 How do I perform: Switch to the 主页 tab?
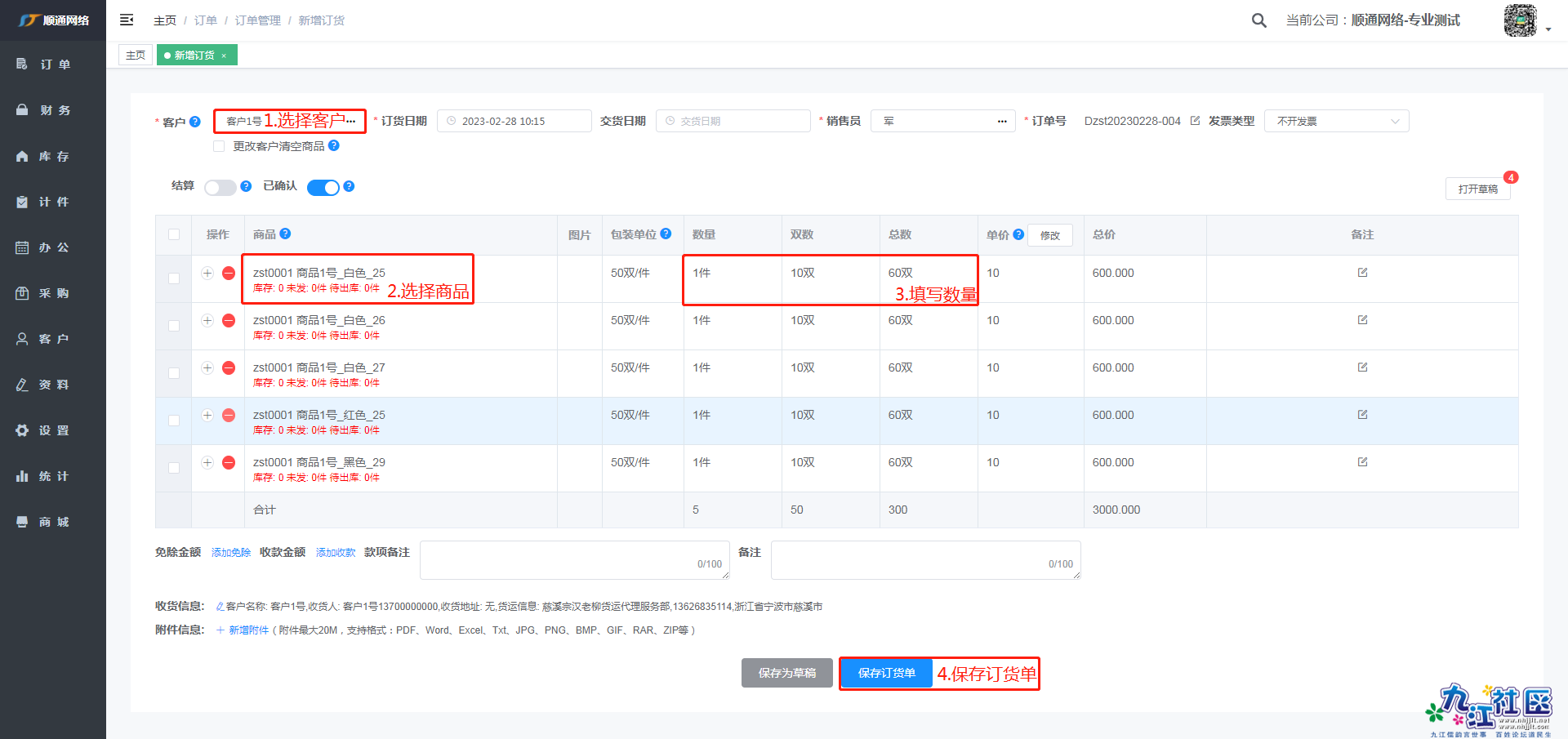point(136,55)
